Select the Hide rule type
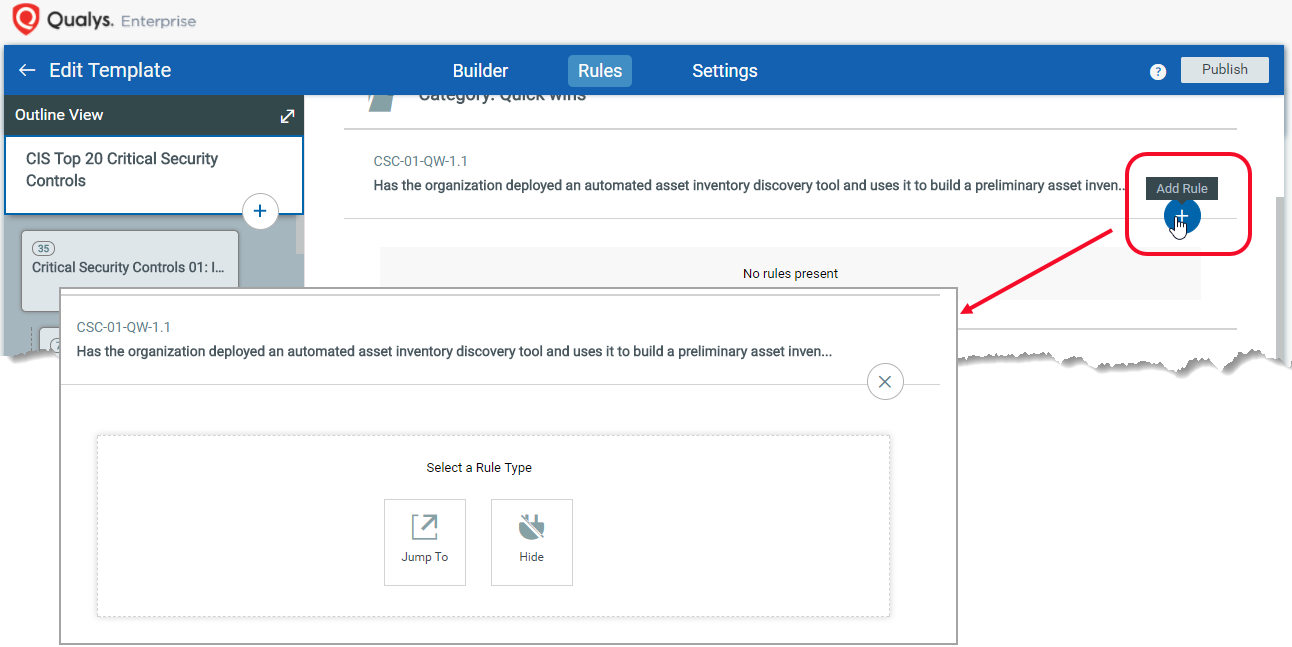 (x=531, y=542)
